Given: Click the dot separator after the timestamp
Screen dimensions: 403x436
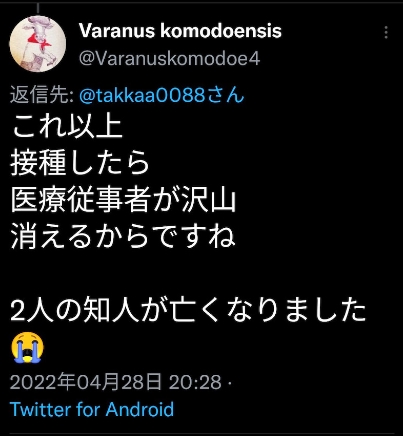Looking at the screenshot, I should pos(229,382).
